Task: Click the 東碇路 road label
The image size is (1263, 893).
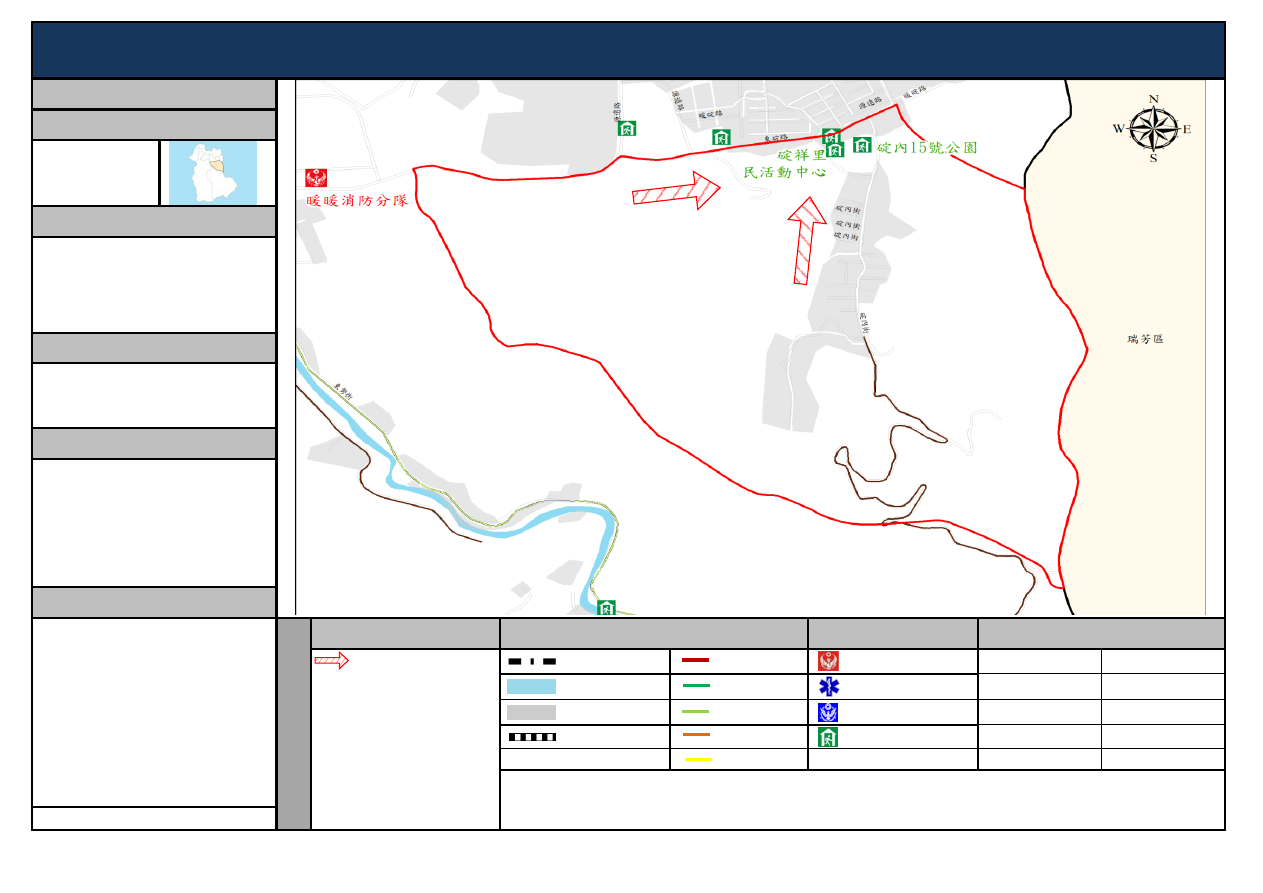Action: (x=776, y=138)
